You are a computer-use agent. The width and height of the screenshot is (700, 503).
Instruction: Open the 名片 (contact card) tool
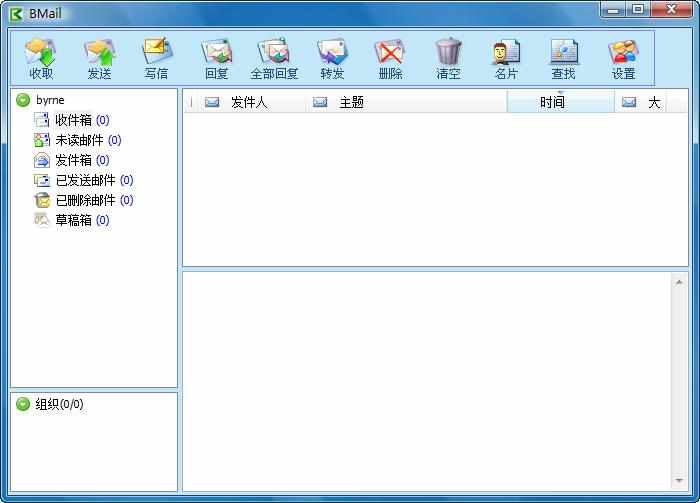click(x=506, y=58)
